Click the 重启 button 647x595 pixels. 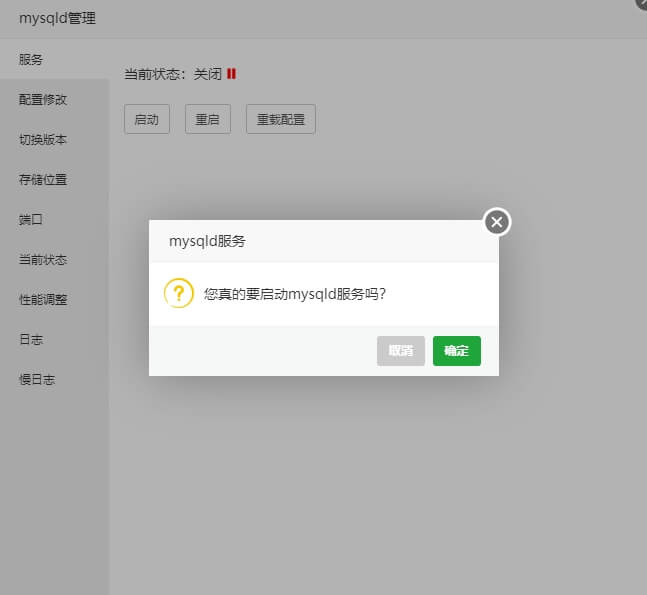208,119
